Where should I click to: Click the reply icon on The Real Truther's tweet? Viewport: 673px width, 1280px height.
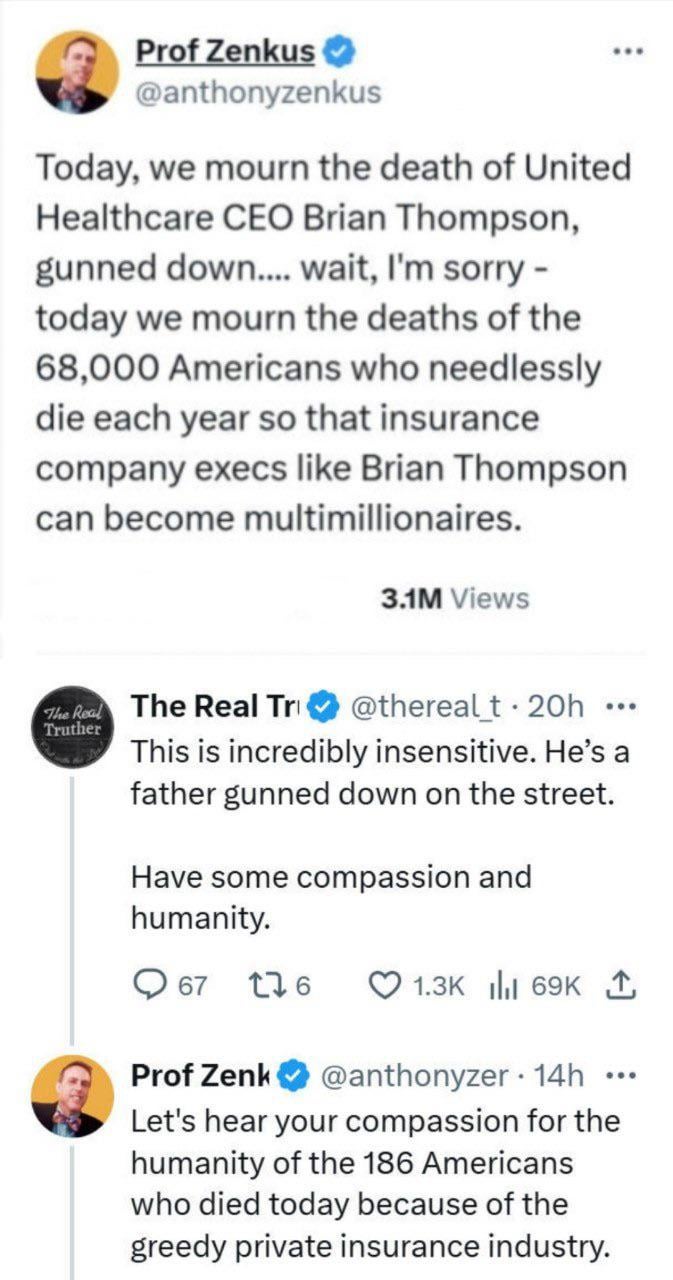click(148, 986)
